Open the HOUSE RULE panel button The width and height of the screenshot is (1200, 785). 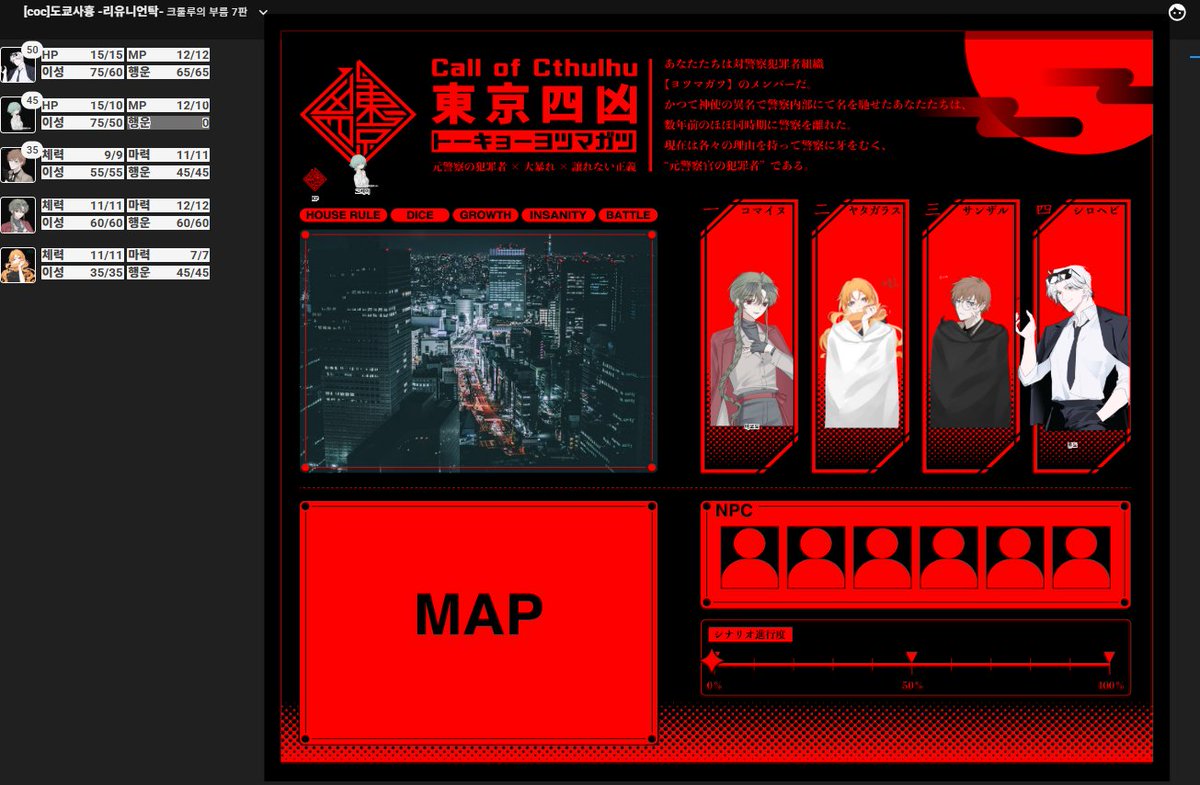click(x=343, y=215)
